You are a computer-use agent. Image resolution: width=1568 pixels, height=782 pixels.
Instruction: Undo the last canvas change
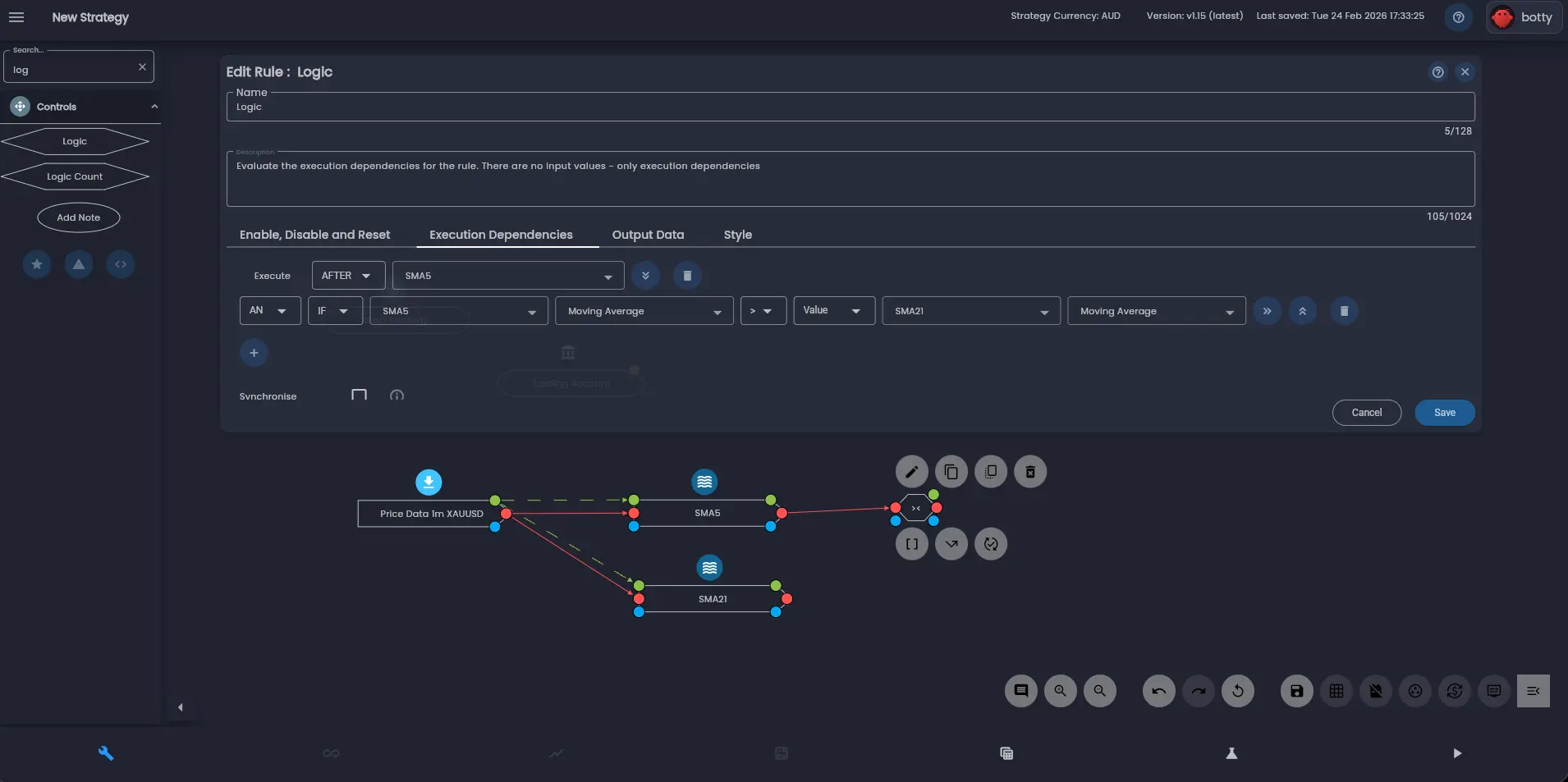(x=1158, y=691)
